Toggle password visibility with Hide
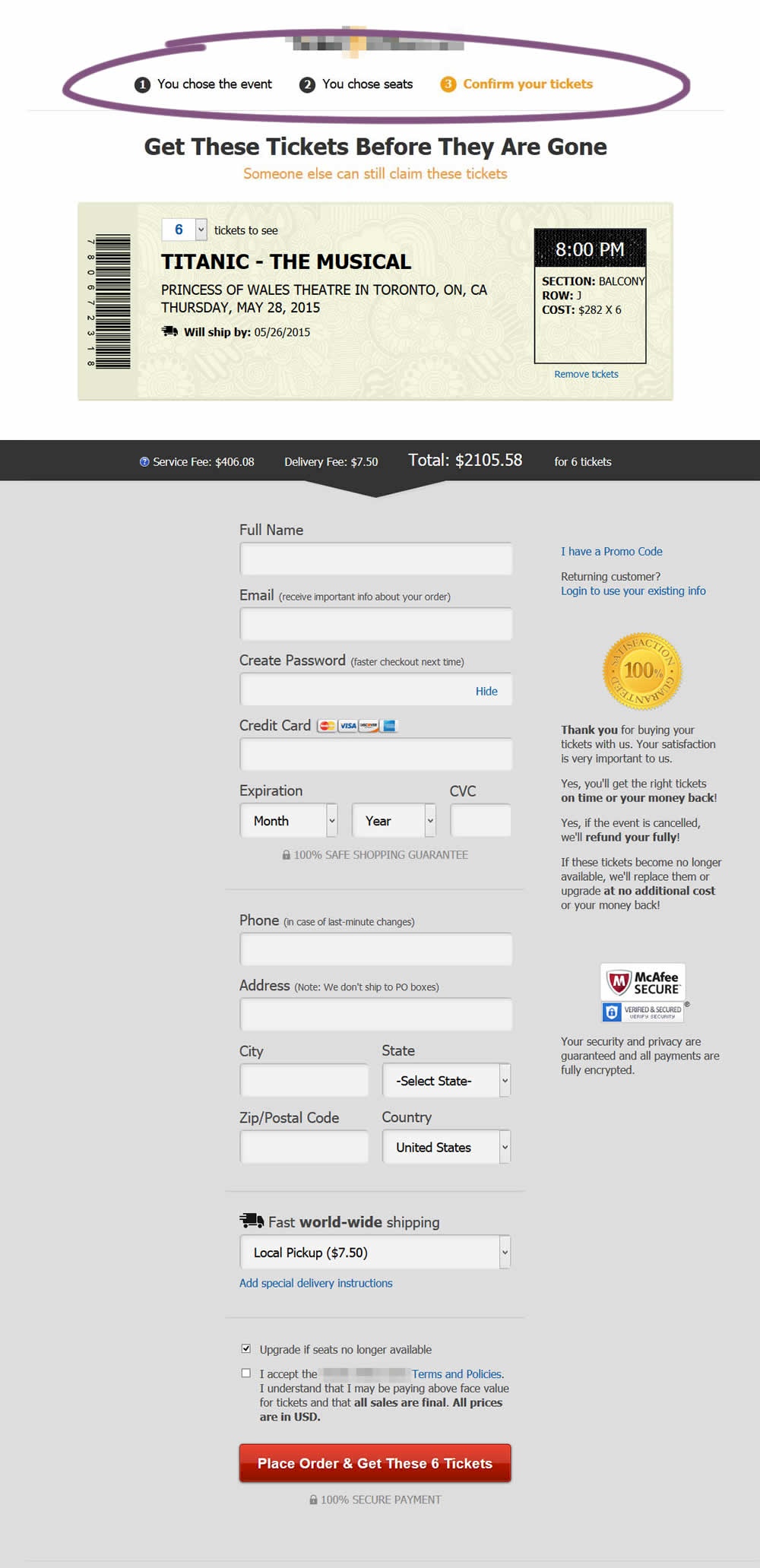The width and height of the screenshot is (760, 1568). tap(486, 691)
